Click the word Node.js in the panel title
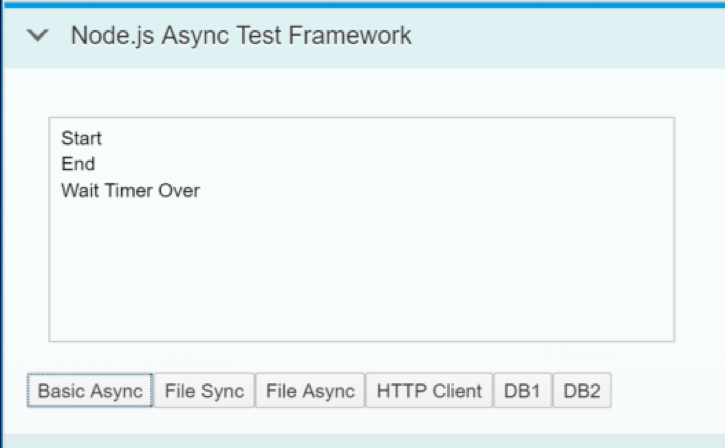 (112, 36)
